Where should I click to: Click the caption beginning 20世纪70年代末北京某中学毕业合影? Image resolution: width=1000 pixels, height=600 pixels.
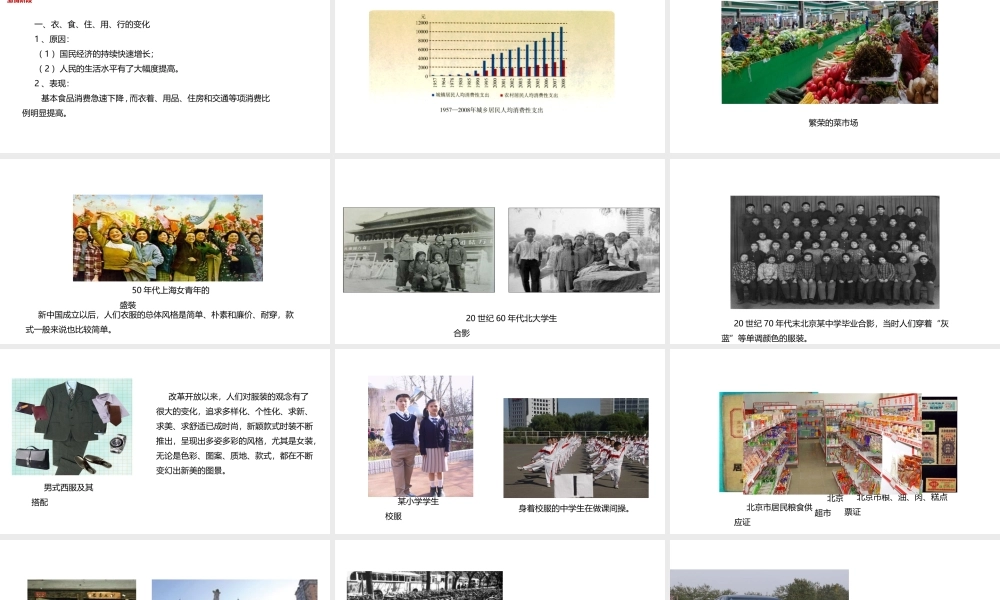tap(835, 331)
